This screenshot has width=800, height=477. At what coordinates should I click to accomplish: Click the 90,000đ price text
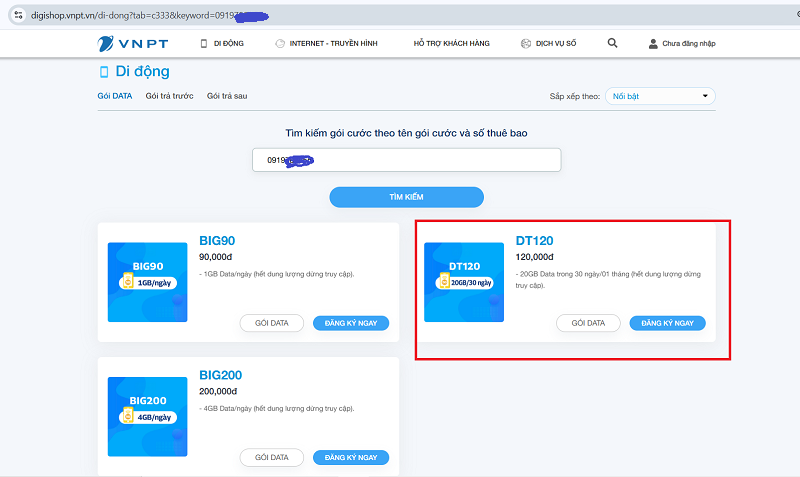coord(215,257)
